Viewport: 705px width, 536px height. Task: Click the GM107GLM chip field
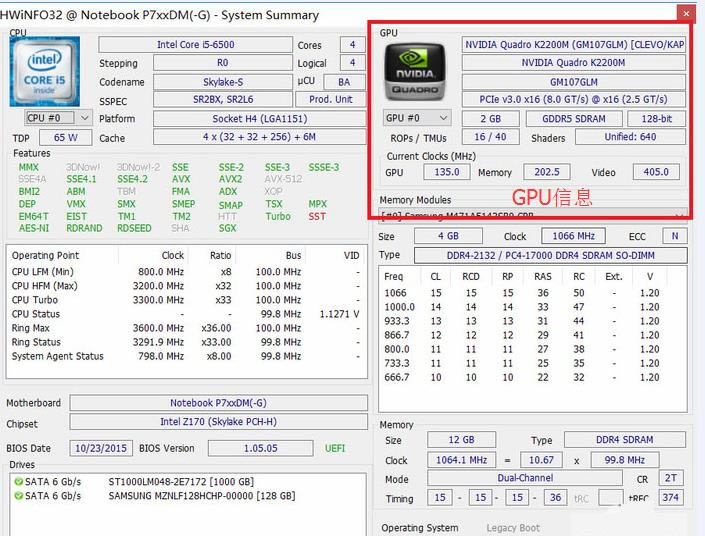click(x=574, y=82)
